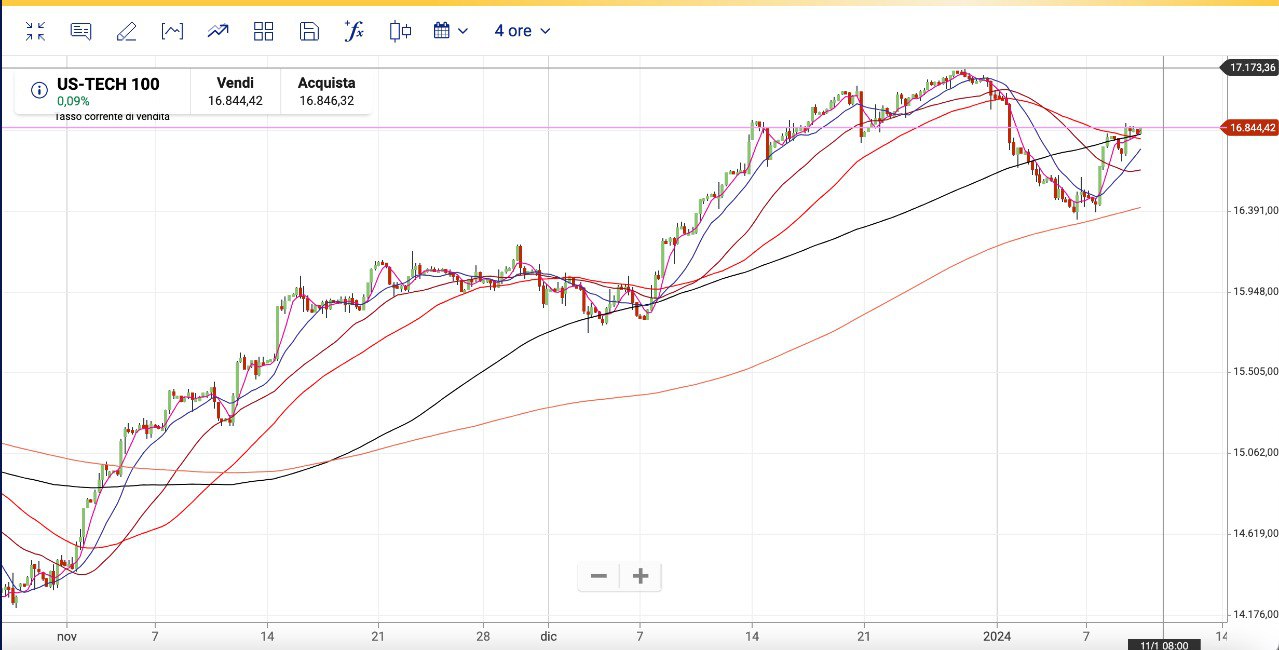Open the calendar date range dropdown

coord(450,31)
